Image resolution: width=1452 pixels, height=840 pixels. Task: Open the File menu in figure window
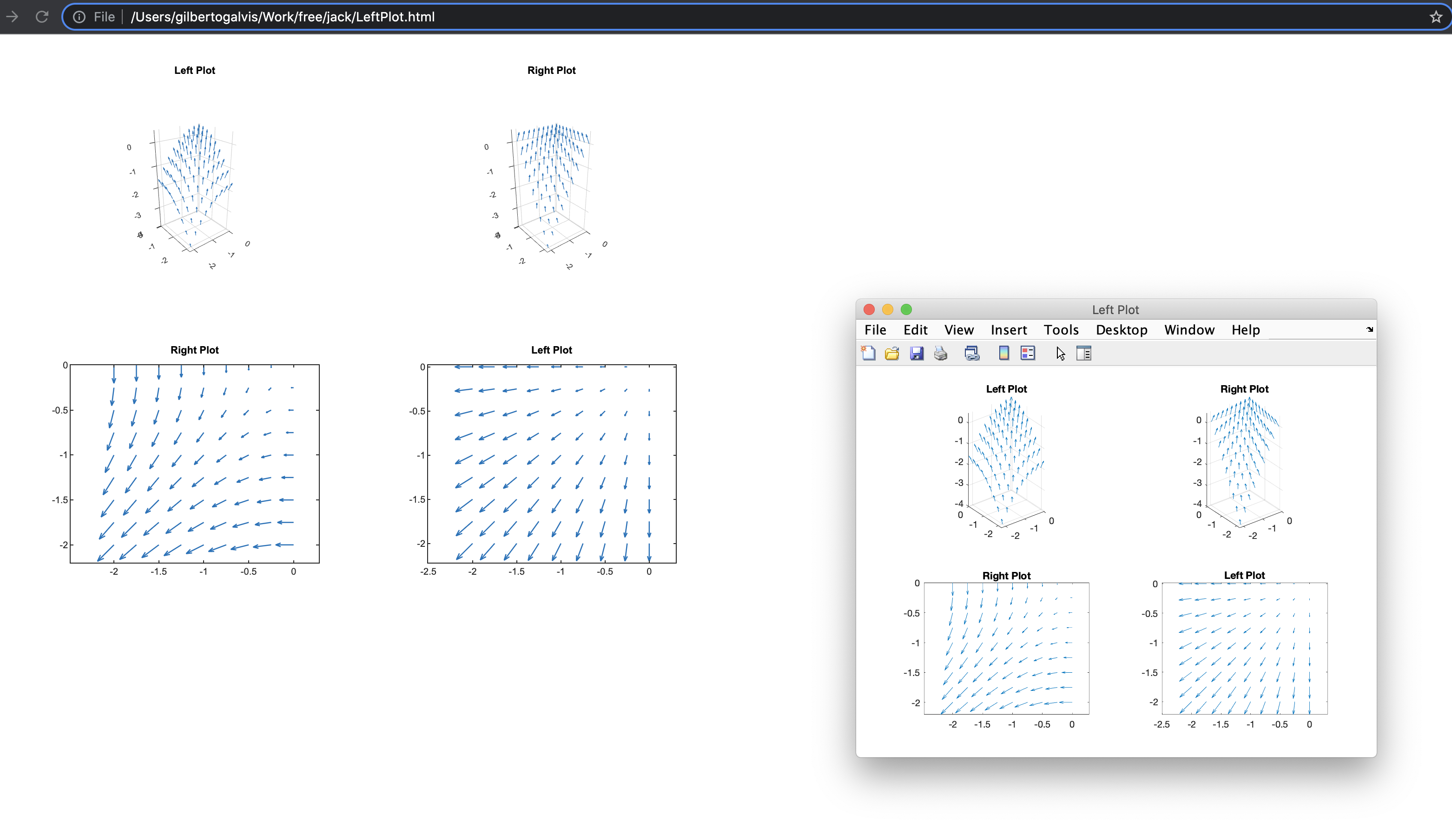[875, 329]
